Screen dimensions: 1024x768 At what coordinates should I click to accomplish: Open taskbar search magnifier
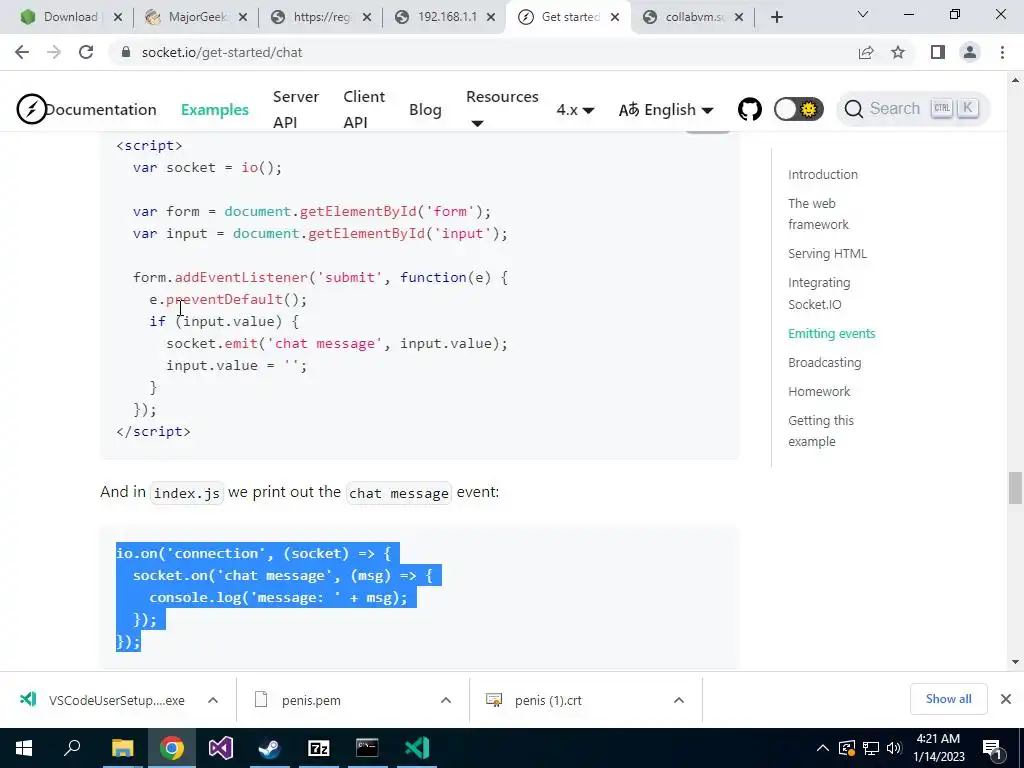click(x=72, y=748)
